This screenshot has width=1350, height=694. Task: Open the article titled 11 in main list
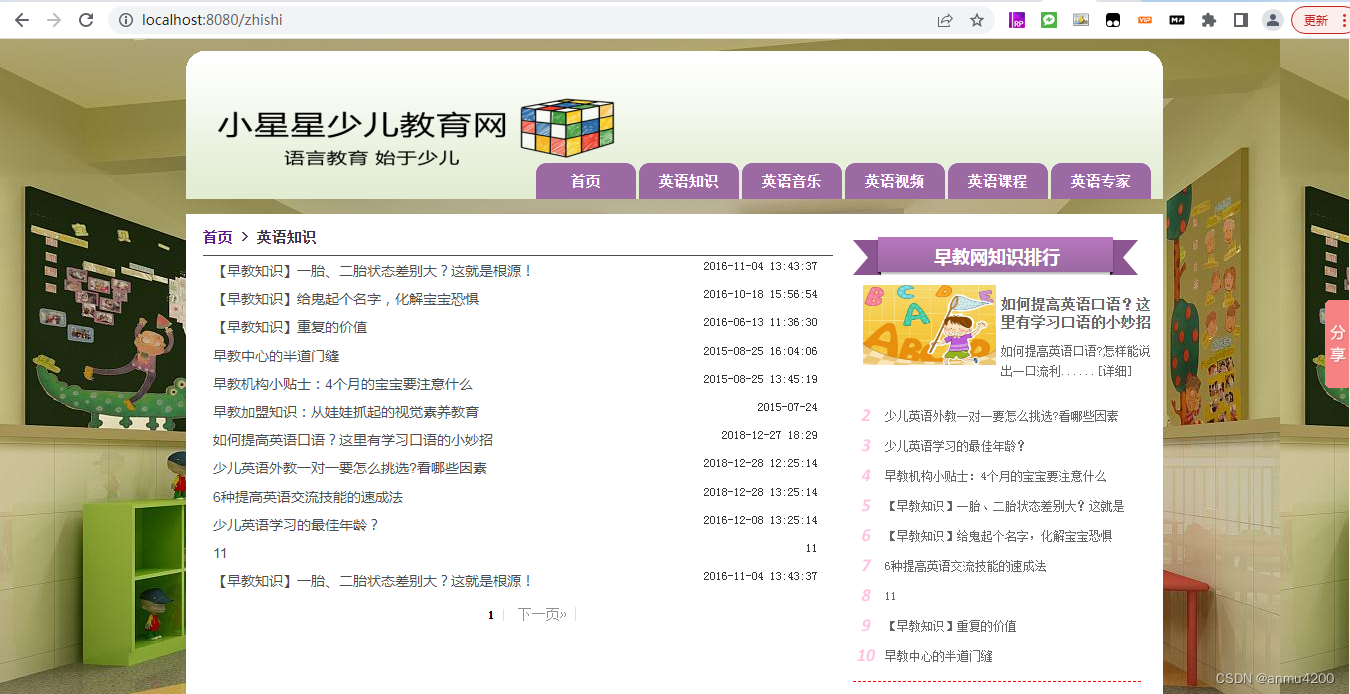(220, 553)
